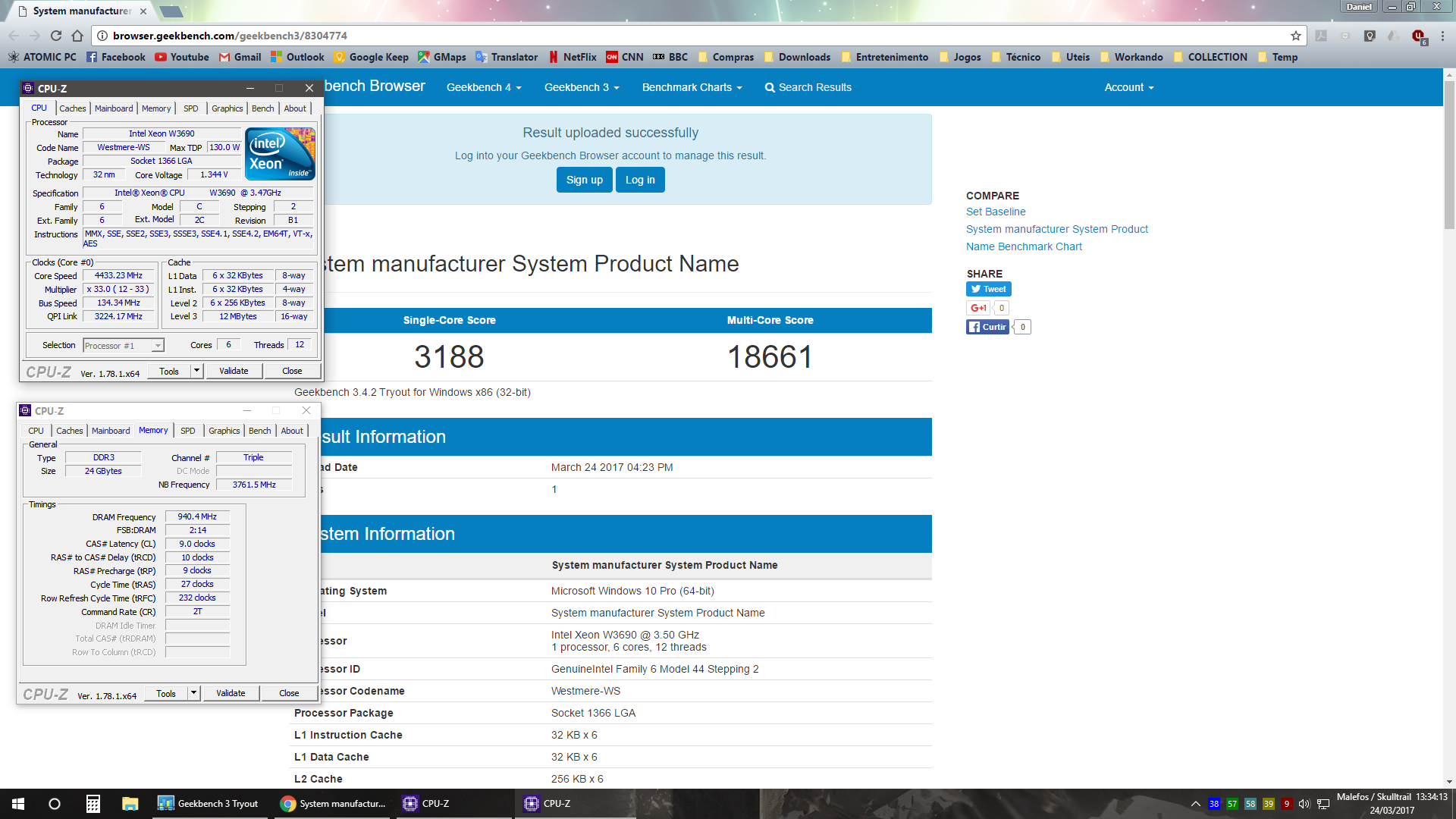Click Validate in bottom CPU-Z window
The image size is (1456, 819).
231,693
